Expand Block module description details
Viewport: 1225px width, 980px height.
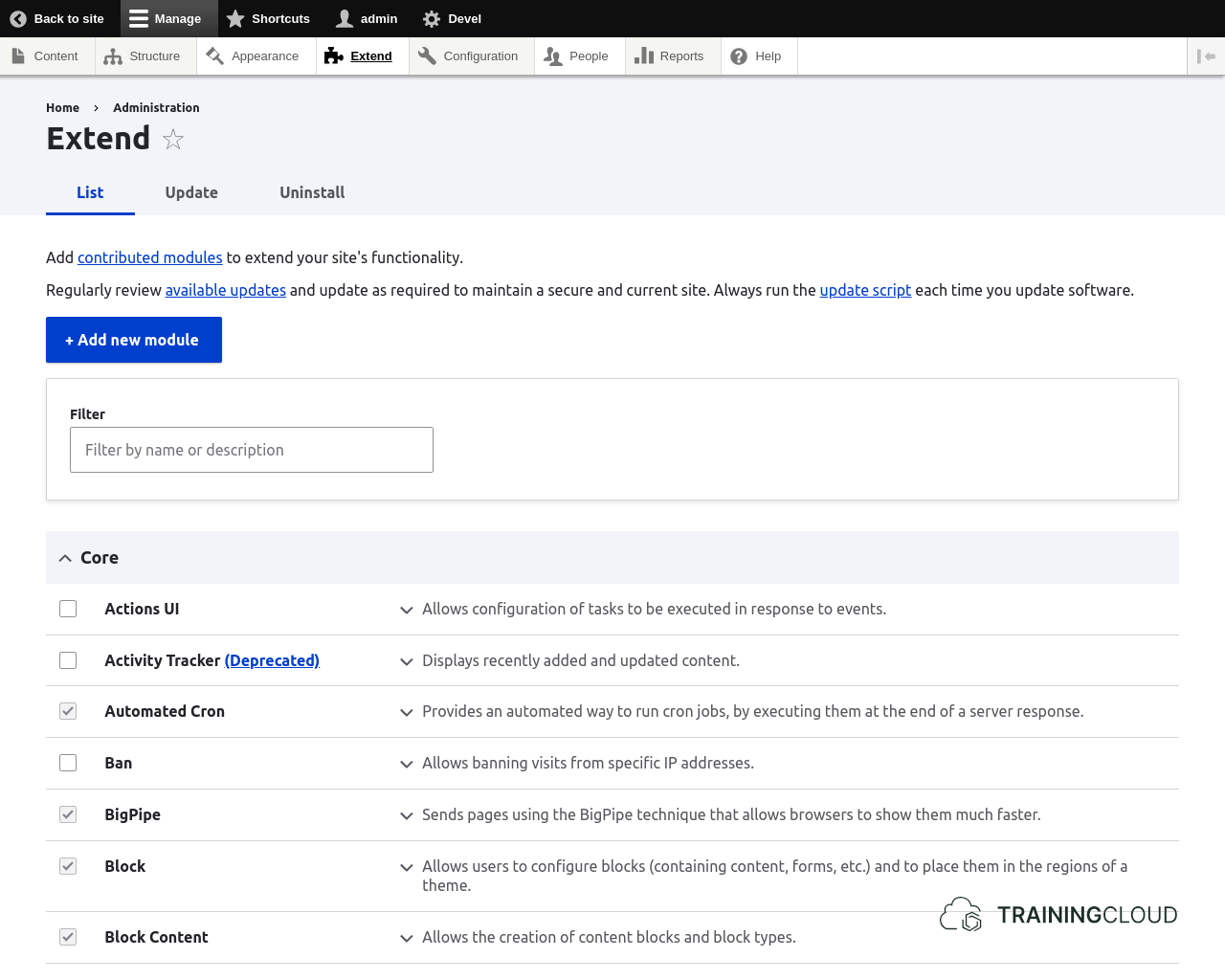coord(407,867)
